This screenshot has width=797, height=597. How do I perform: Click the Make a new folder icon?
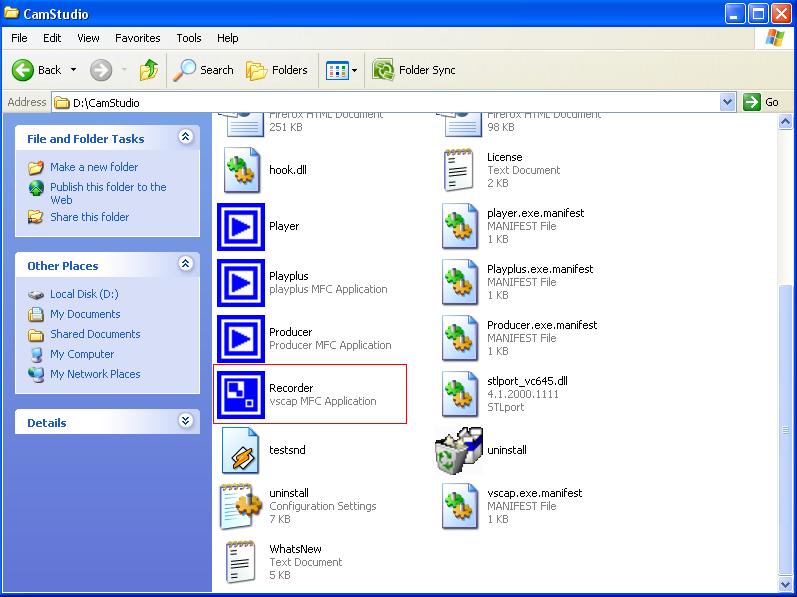[x=36, y=167]
